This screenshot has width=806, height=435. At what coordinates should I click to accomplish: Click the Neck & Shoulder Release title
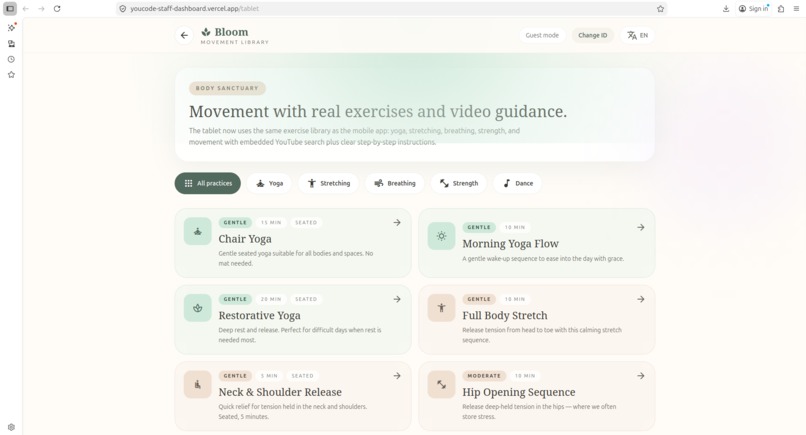pyautogui.click(x=280, y=392)
